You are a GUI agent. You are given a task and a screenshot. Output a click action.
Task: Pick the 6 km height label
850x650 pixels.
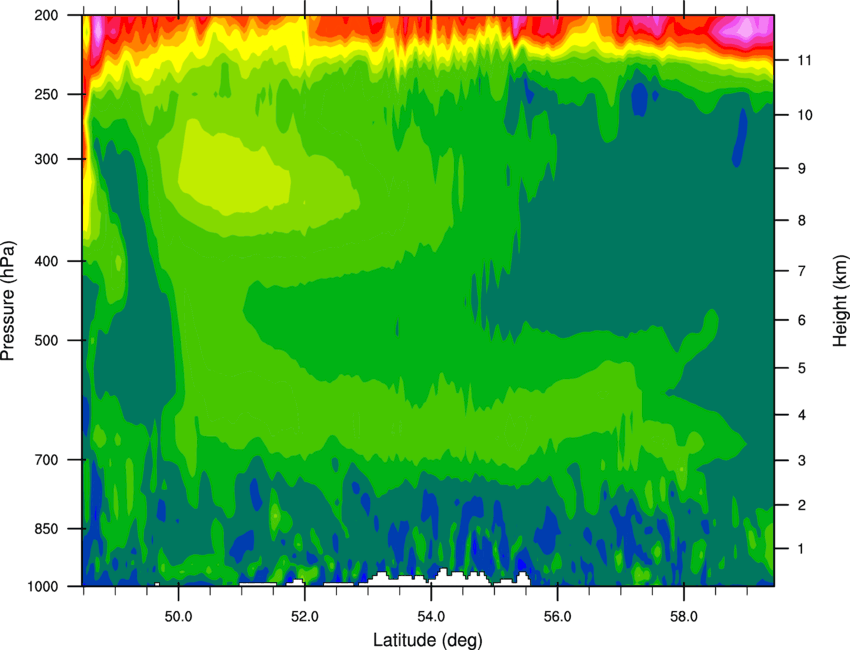click(x=802, y=320)
